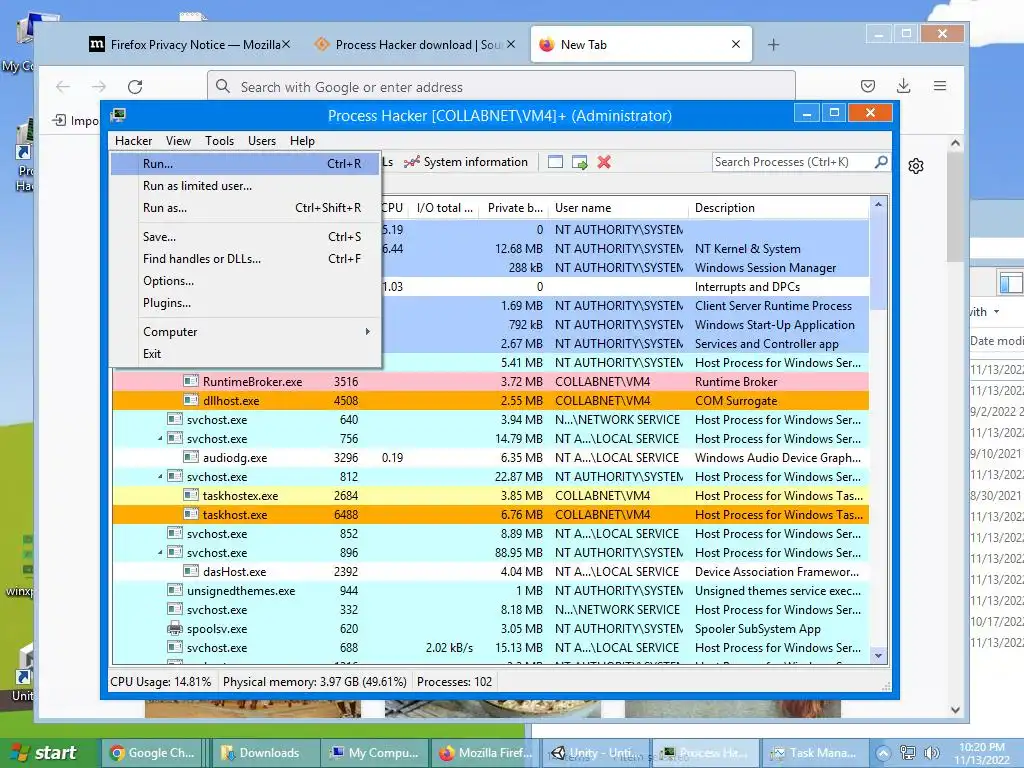This screenshot has width=1024, height=768.
Task: Sort by the Private bytes column header
Action: (x=514, y=208)
